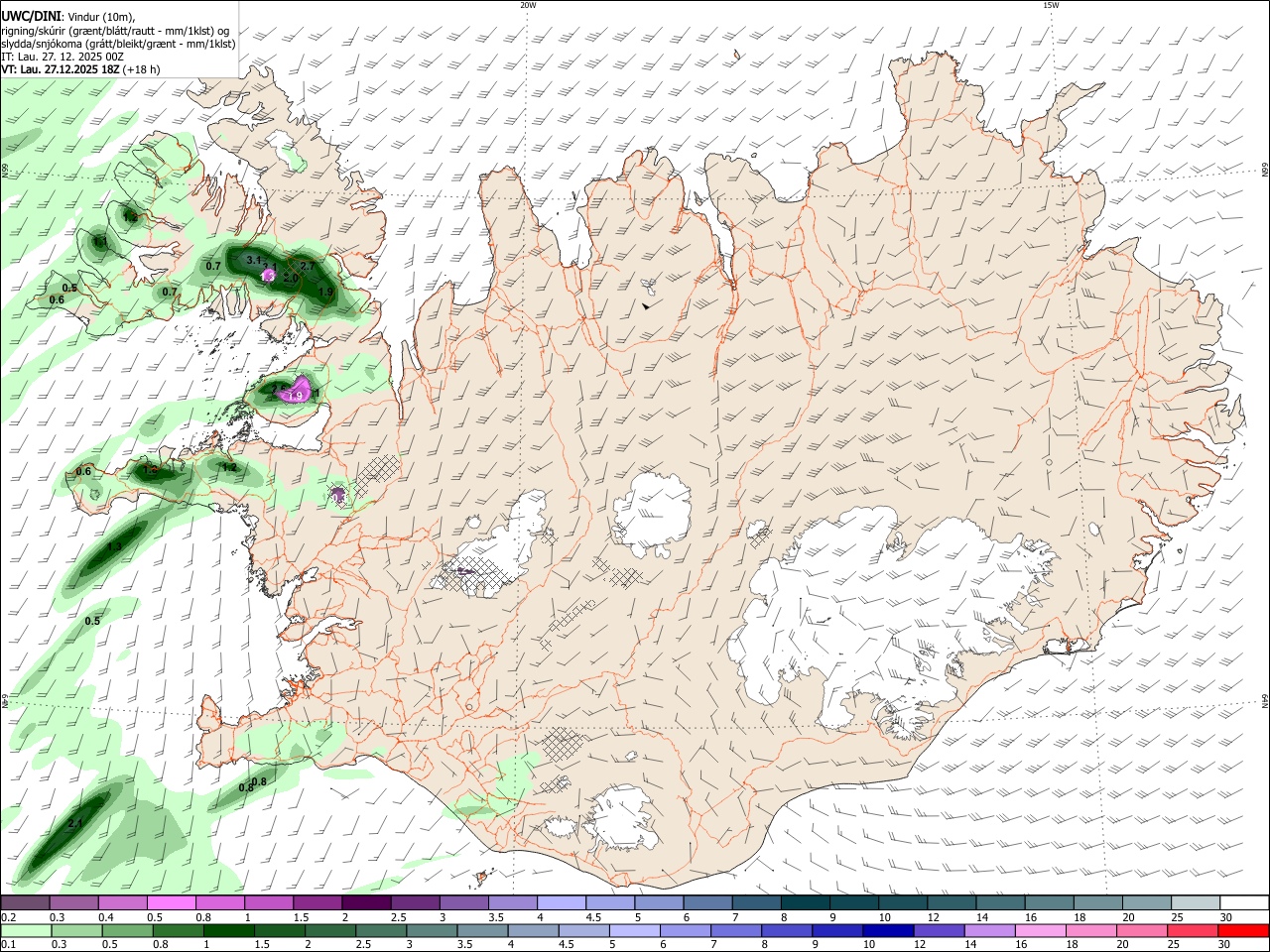
Task: Pick the light pink 16–18 swatch in lower legend
Action: [x=1043, y=930]
